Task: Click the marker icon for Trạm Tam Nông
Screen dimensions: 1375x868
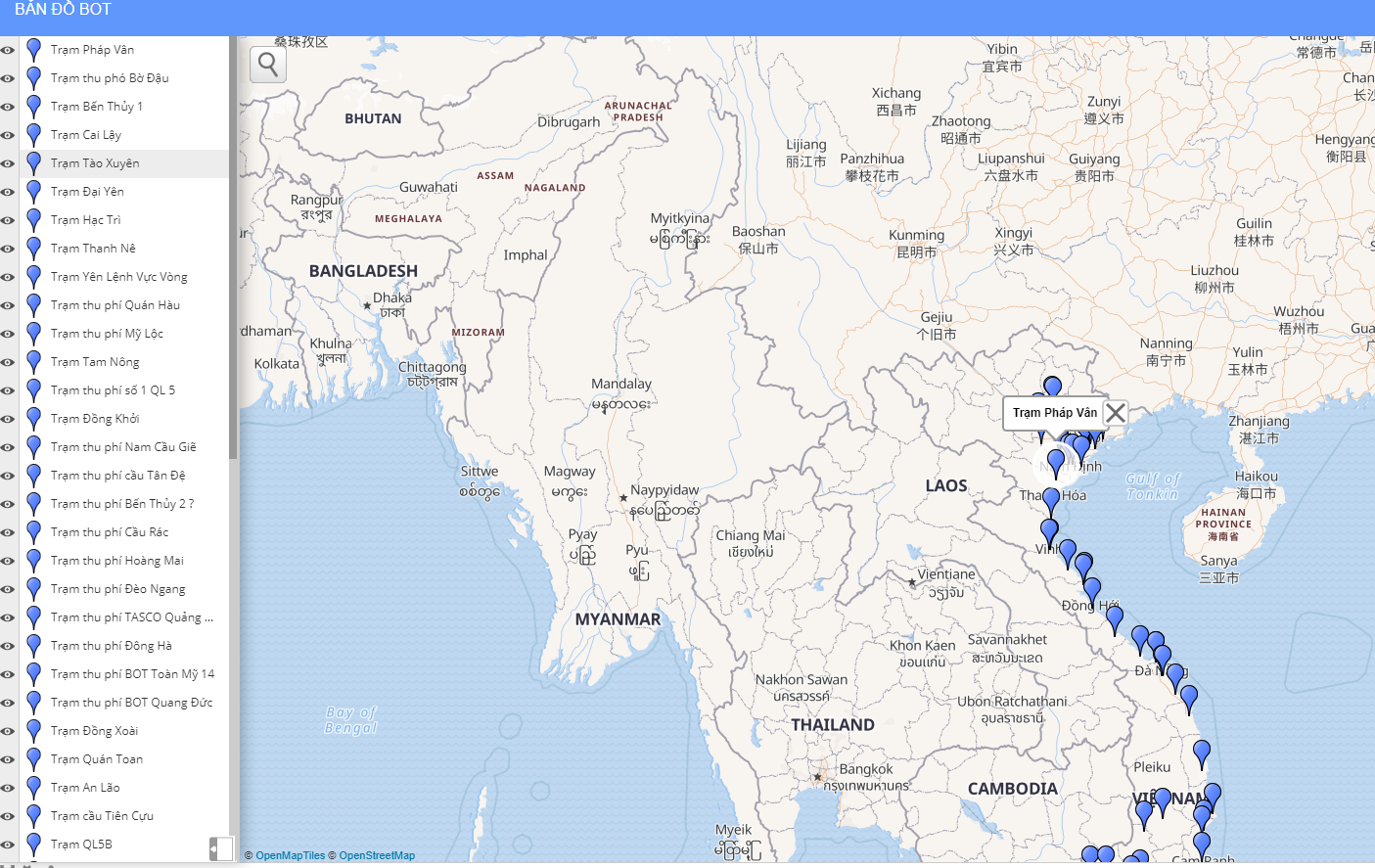Action: click(x=33, y=361)
